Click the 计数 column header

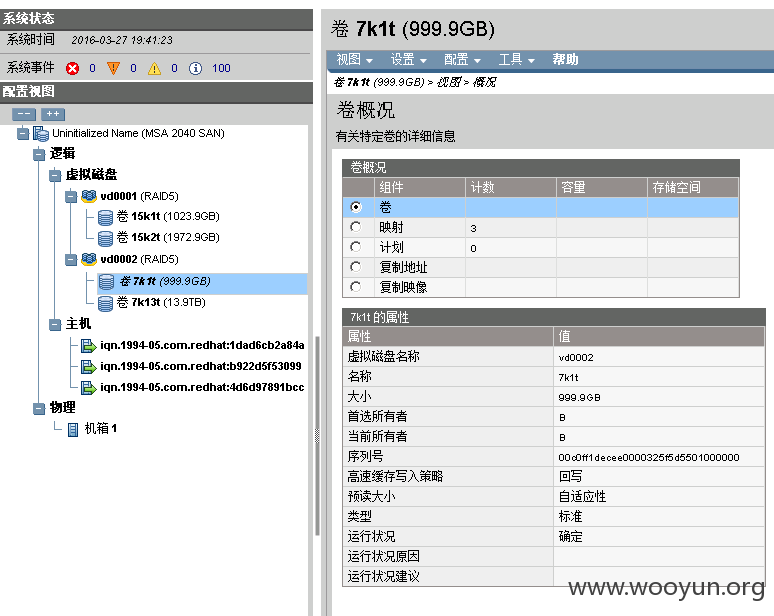511,188
